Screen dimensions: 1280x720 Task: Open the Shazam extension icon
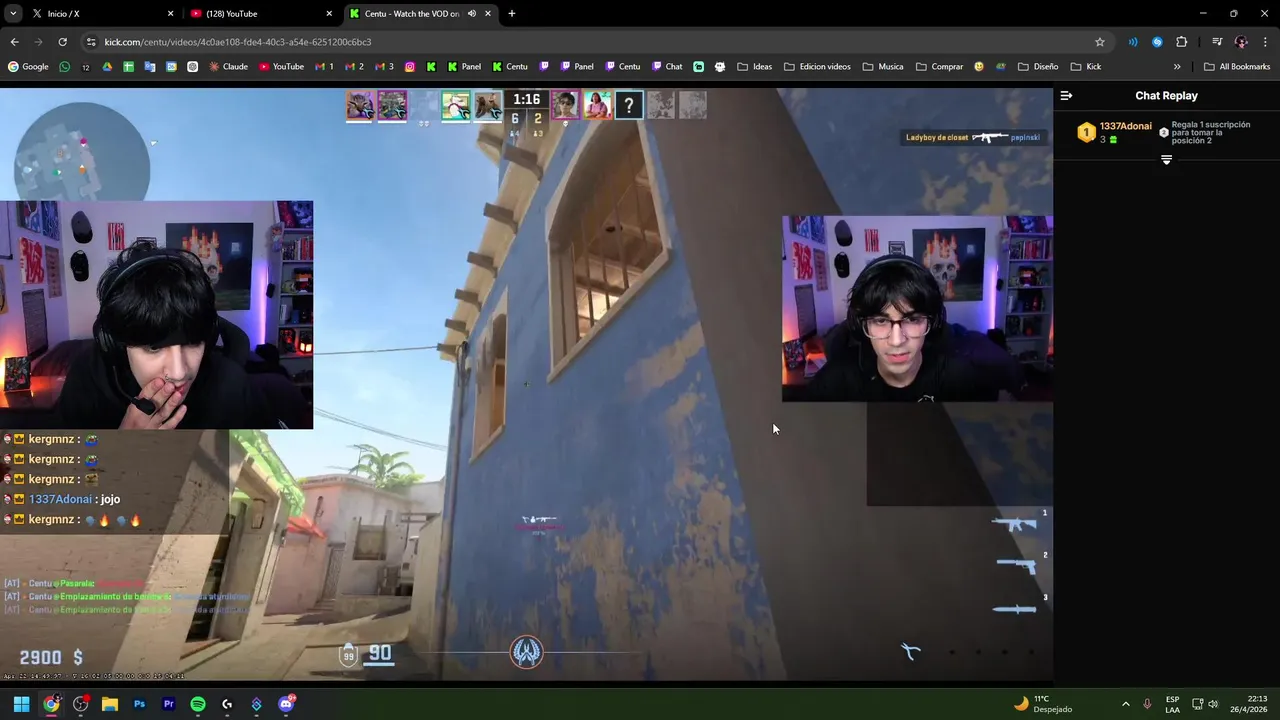coord(1157,42)
